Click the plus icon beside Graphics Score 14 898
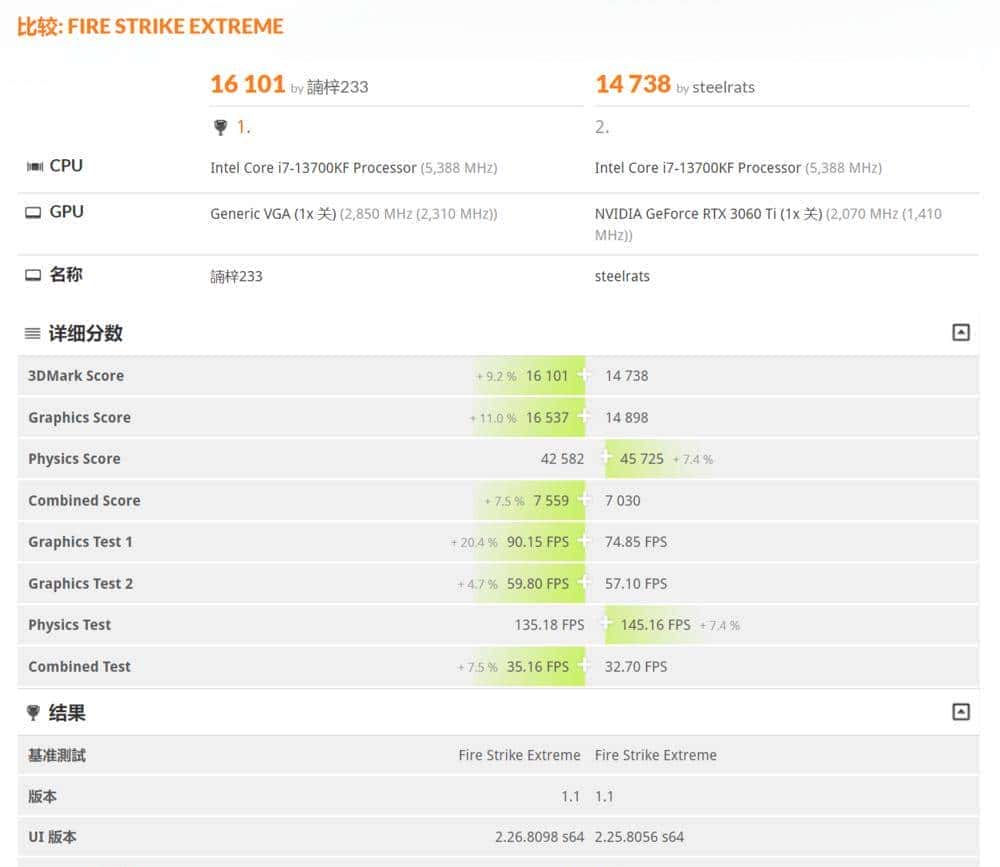This screenshot has height=867, width=1000. (x=583, y=417)
